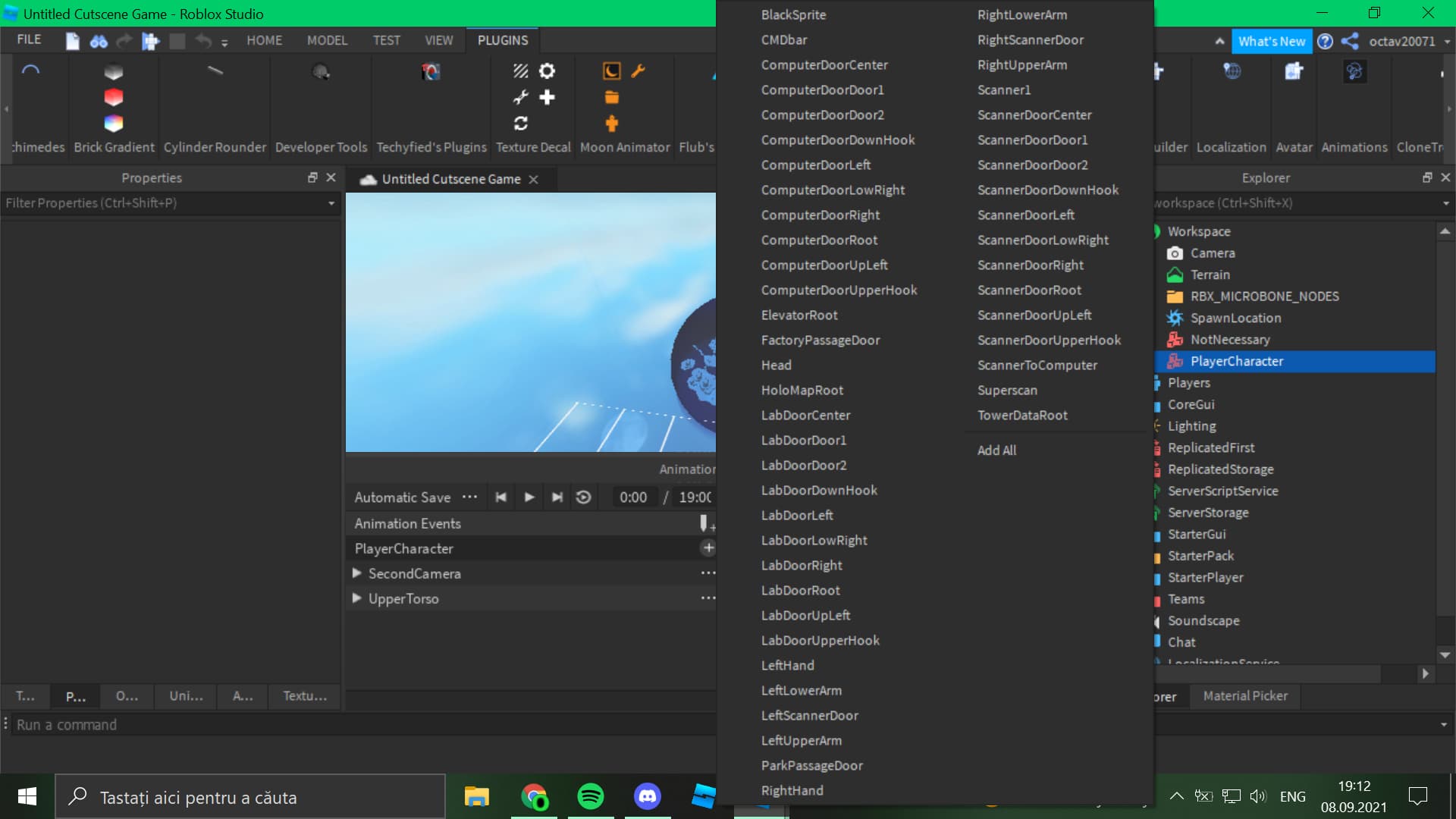Play the animation in the editor

[x=529, y=497]
